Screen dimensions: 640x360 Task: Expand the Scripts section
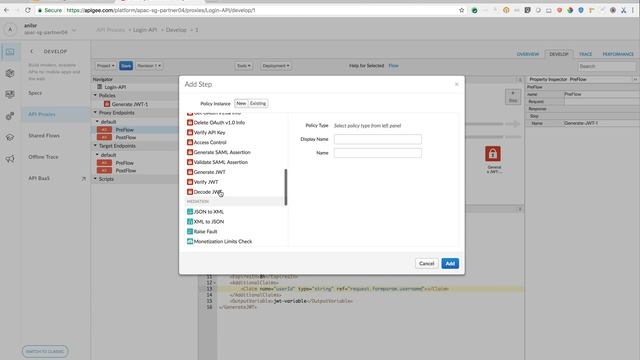pos(96,179)
